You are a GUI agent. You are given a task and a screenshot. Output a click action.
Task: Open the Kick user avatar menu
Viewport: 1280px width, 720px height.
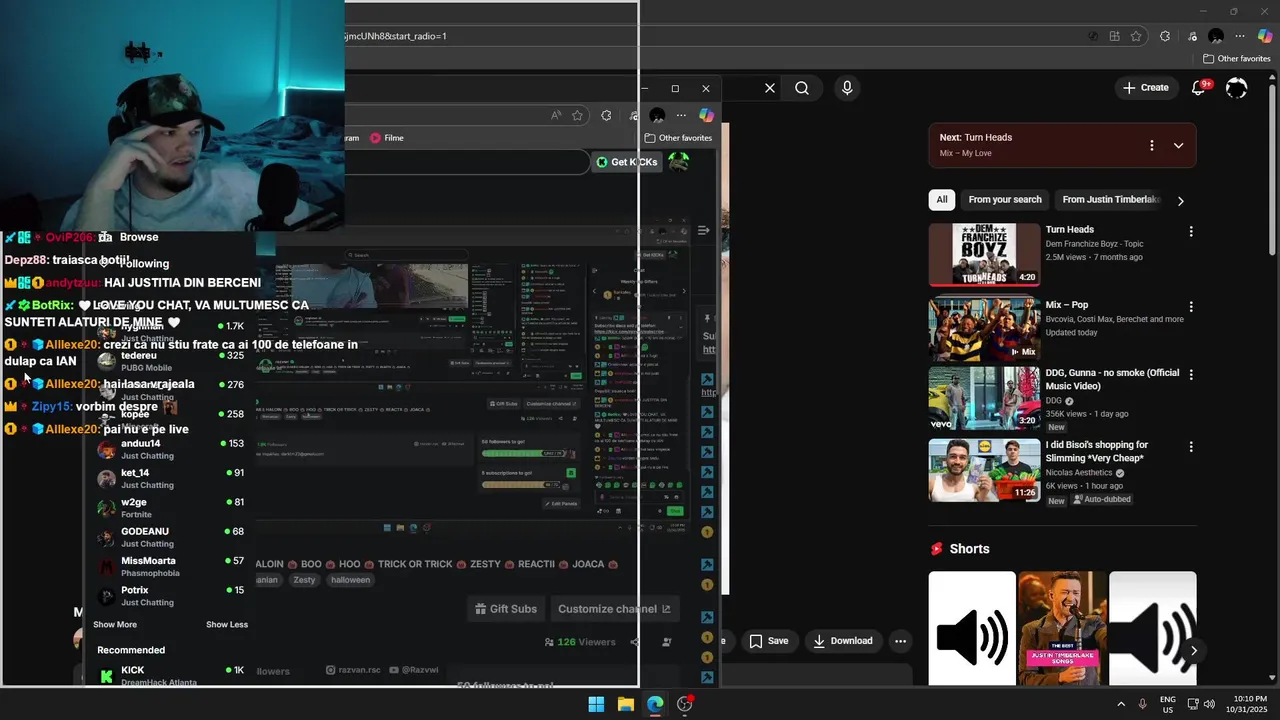click(678, 162)
